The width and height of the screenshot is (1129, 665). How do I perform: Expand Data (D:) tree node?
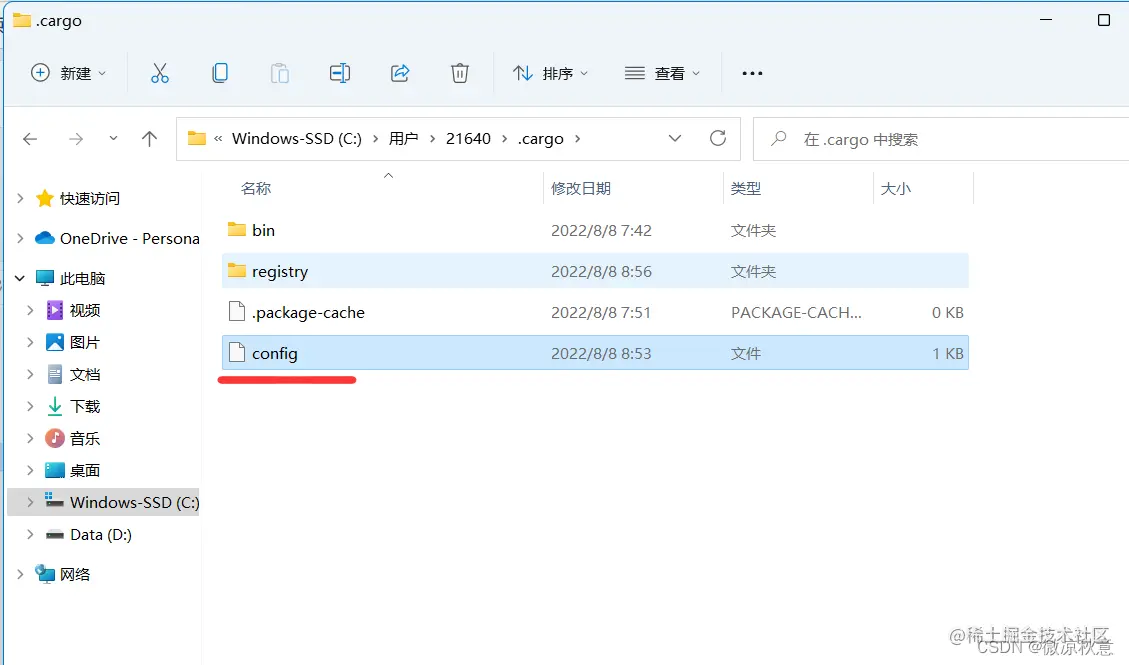30,534
